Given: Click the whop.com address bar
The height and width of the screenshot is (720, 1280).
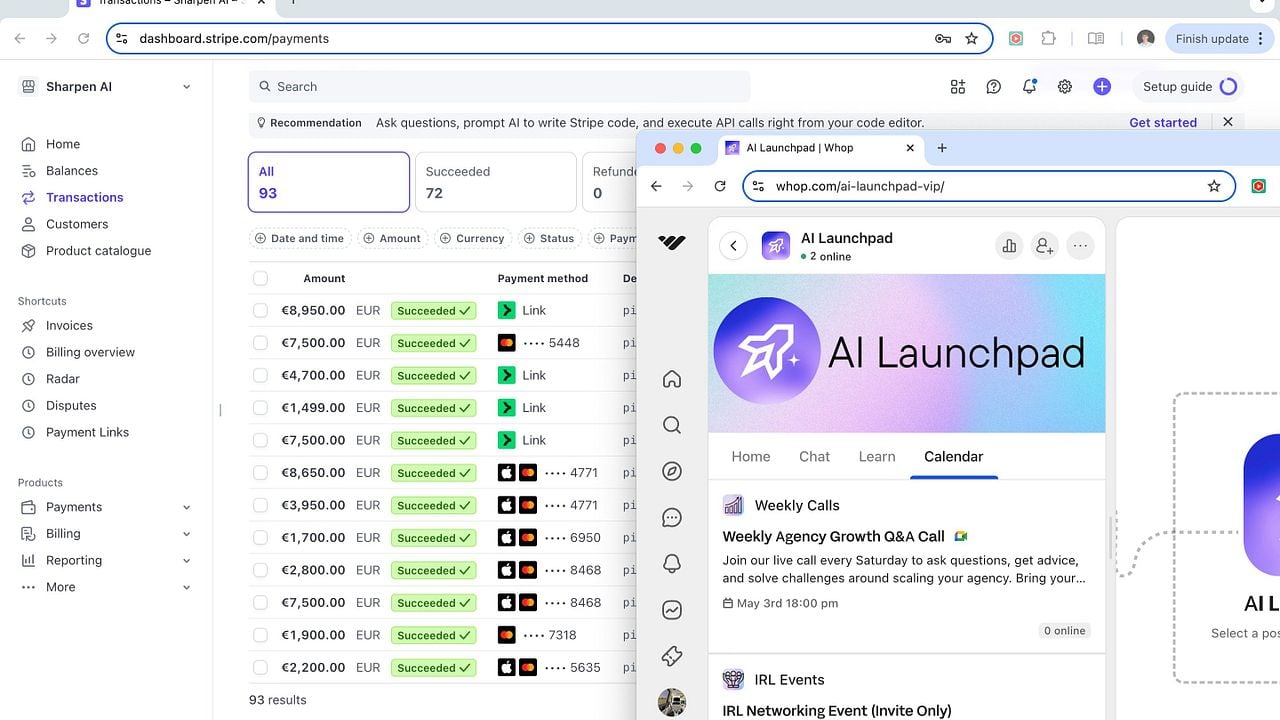Looking at the screenshot, I should tap(989, 186).
